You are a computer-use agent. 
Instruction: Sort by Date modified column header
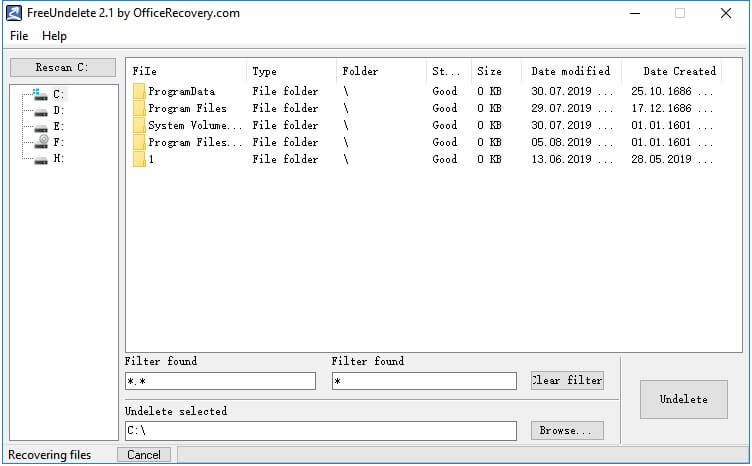click(x=571, y=71)
